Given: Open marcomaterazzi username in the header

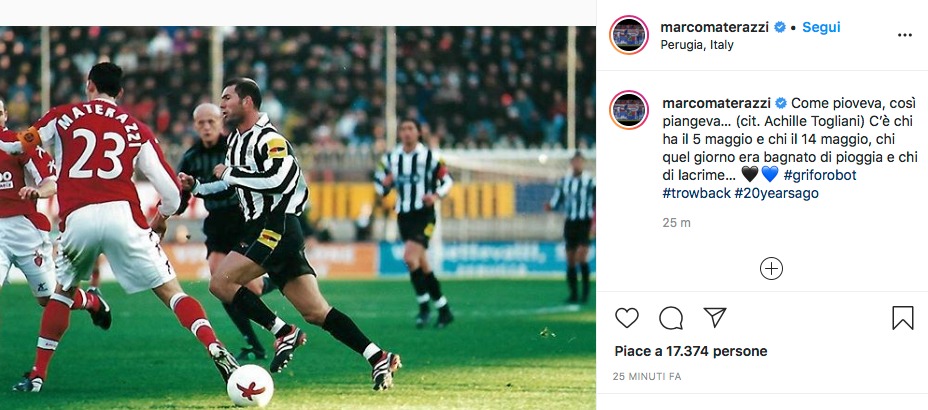Looking at the screenshot, I should point(715,27).
